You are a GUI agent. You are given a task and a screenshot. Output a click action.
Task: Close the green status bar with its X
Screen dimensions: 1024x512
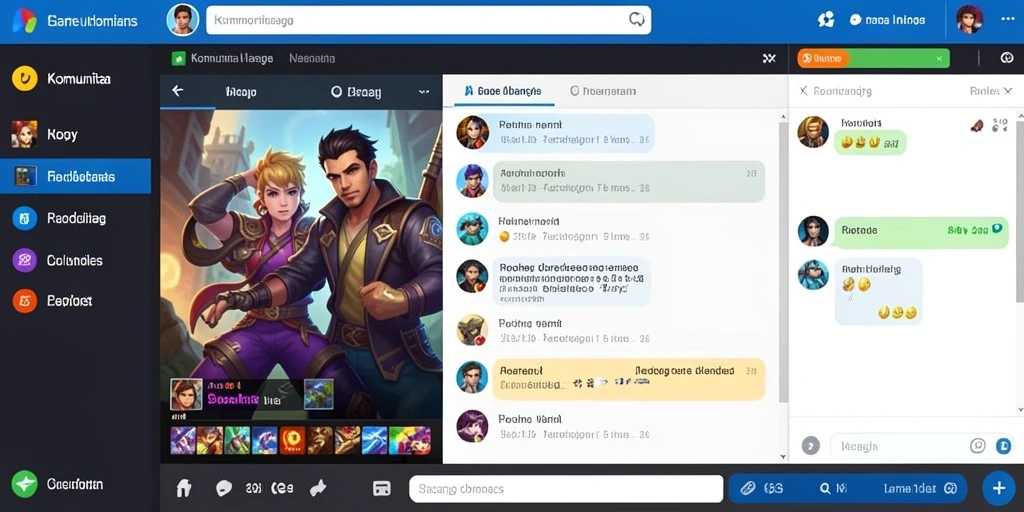939,59
